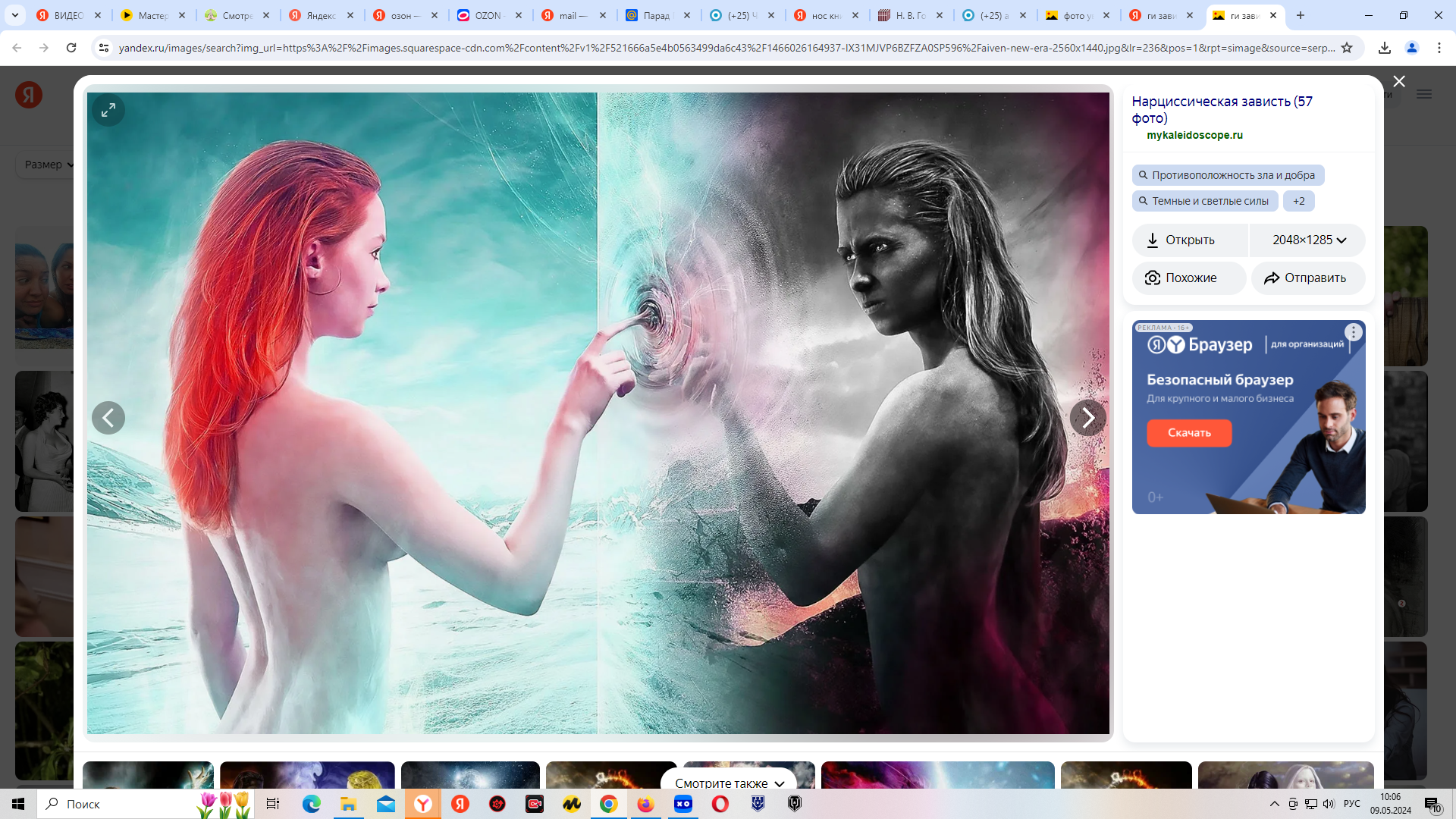Switch the РУС input language

tap(1351, 804)
